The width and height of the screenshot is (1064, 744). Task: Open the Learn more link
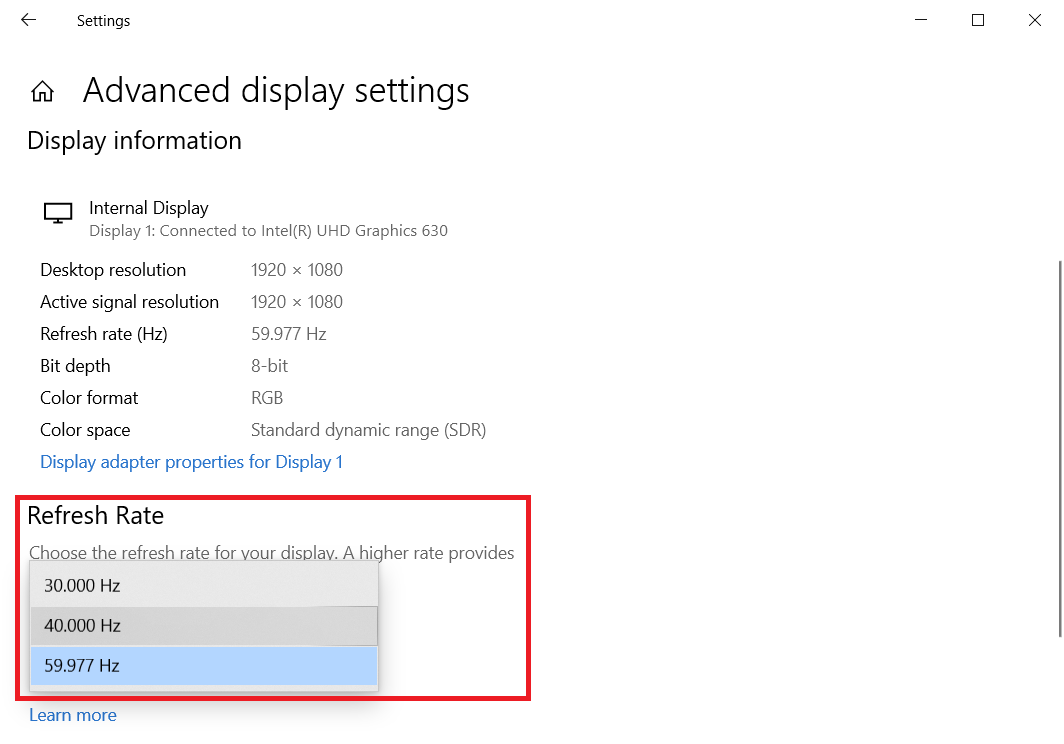tap(73, 715)
